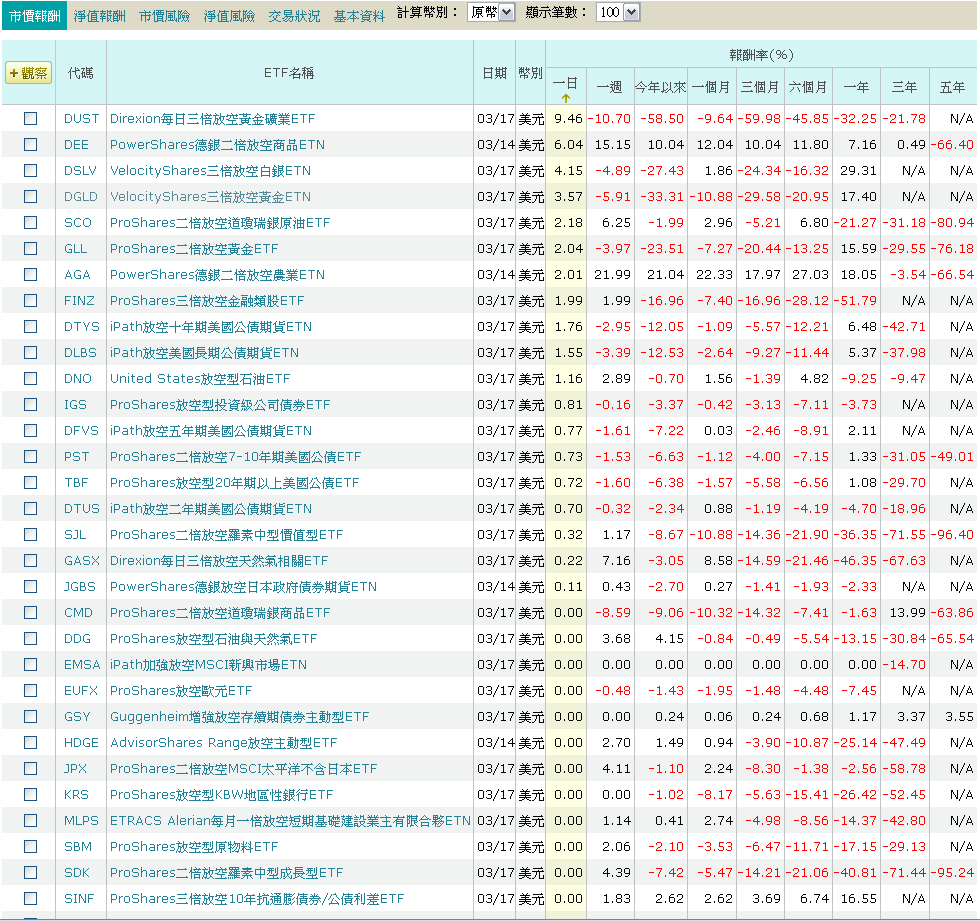Click the GASX ticker code
The height and width of the screenshot is (921, 980).
[x=82, y=561]
